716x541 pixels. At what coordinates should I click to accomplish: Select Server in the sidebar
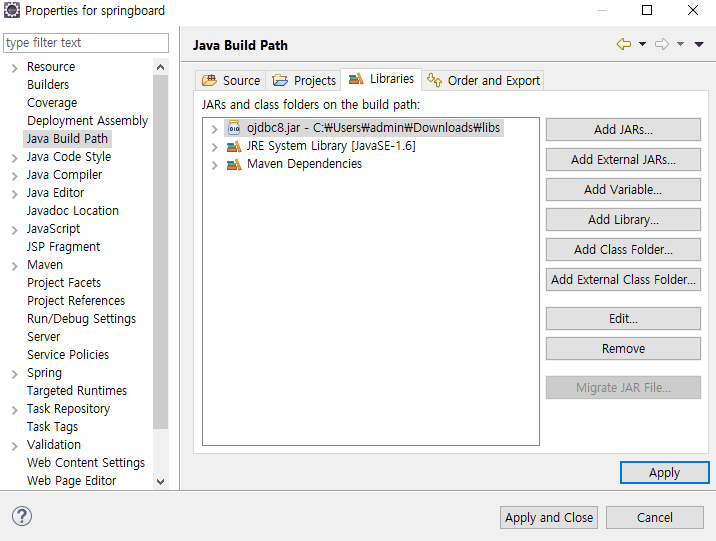coord(43,336)
